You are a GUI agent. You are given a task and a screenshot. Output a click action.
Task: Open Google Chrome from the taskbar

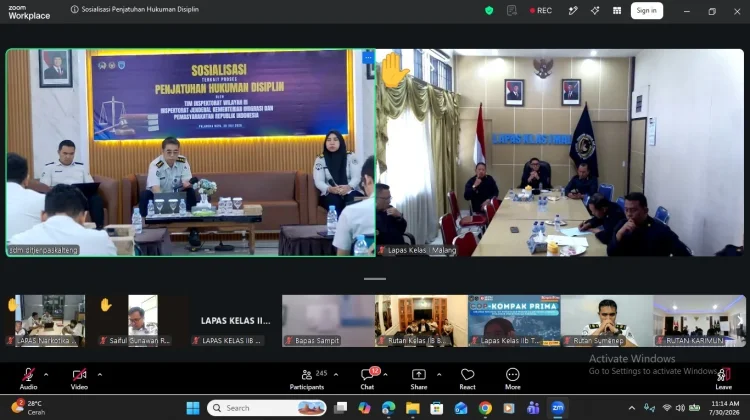[x=485, y=408]
